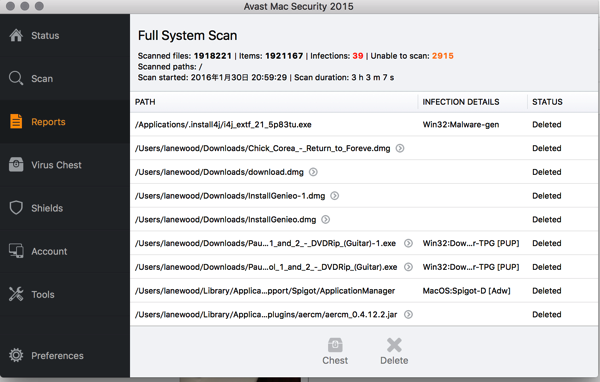This screenshot has height=382, width=600.
Task: Click the Virus Chest box icon
Action: pos(16,165)
